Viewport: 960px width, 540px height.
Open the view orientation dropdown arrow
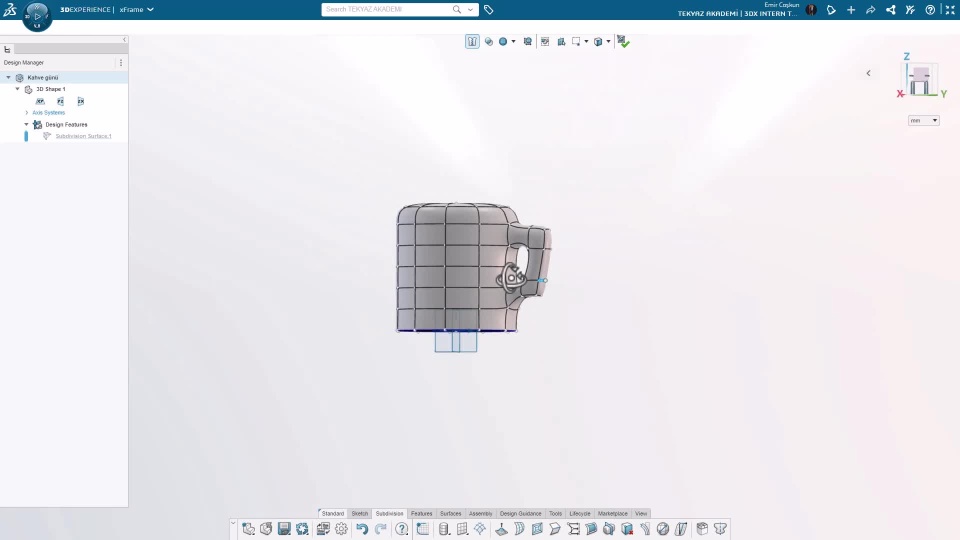click(608, 42)
